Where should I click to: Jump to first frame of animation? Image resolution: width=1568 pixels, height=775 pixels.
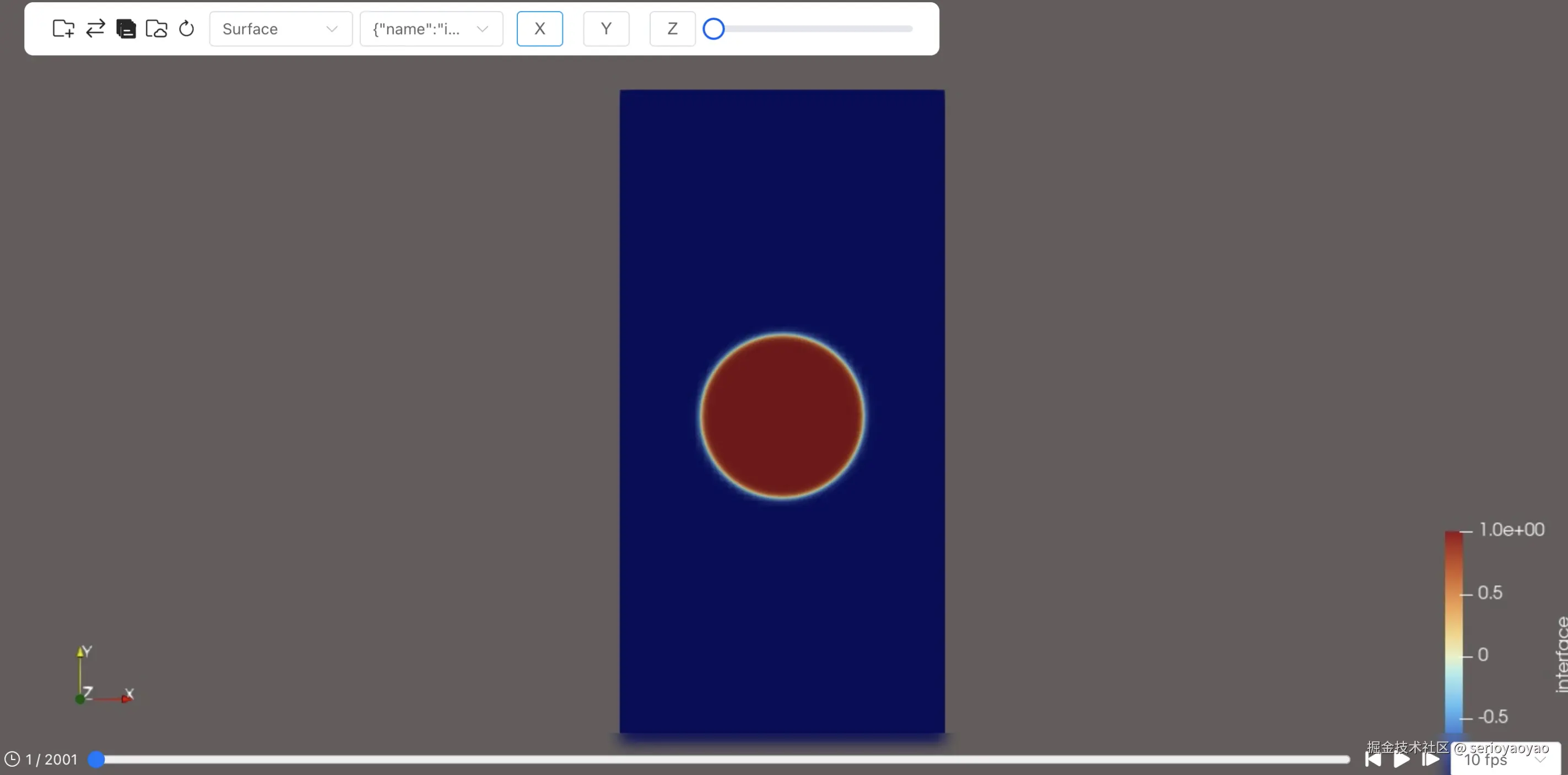tap(1373, 759)
